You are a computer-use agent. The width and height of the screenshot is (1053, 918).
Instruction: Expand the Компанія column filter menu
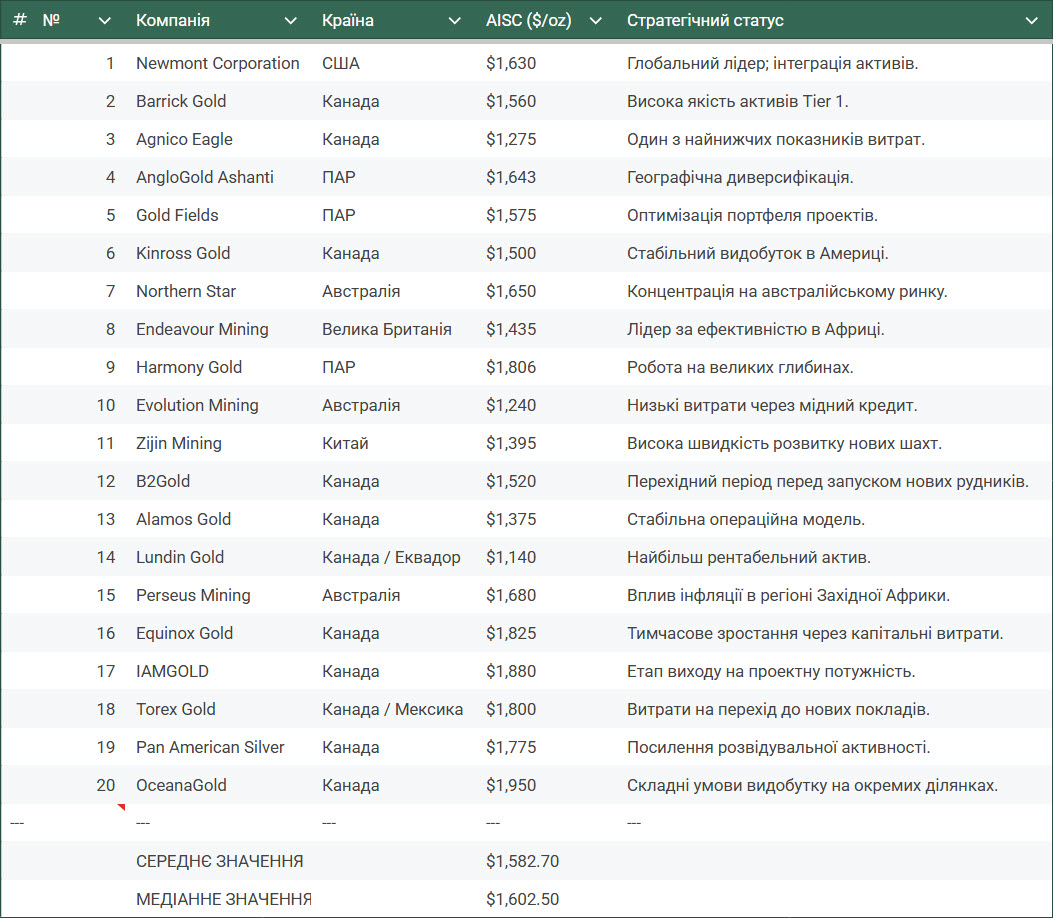(290, 21)
